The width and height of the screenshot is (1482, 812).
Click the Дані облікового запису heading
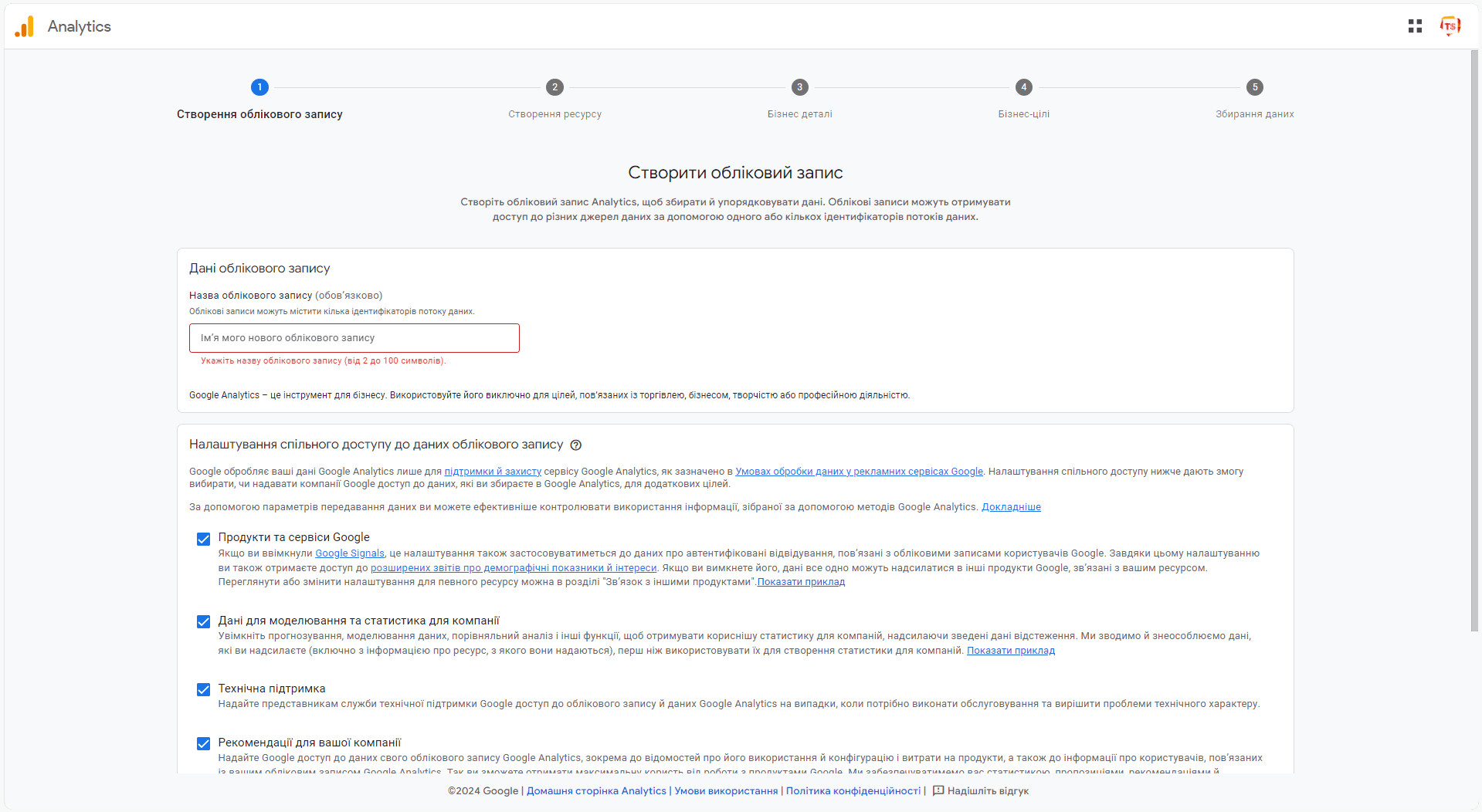(x=259, y=269)
